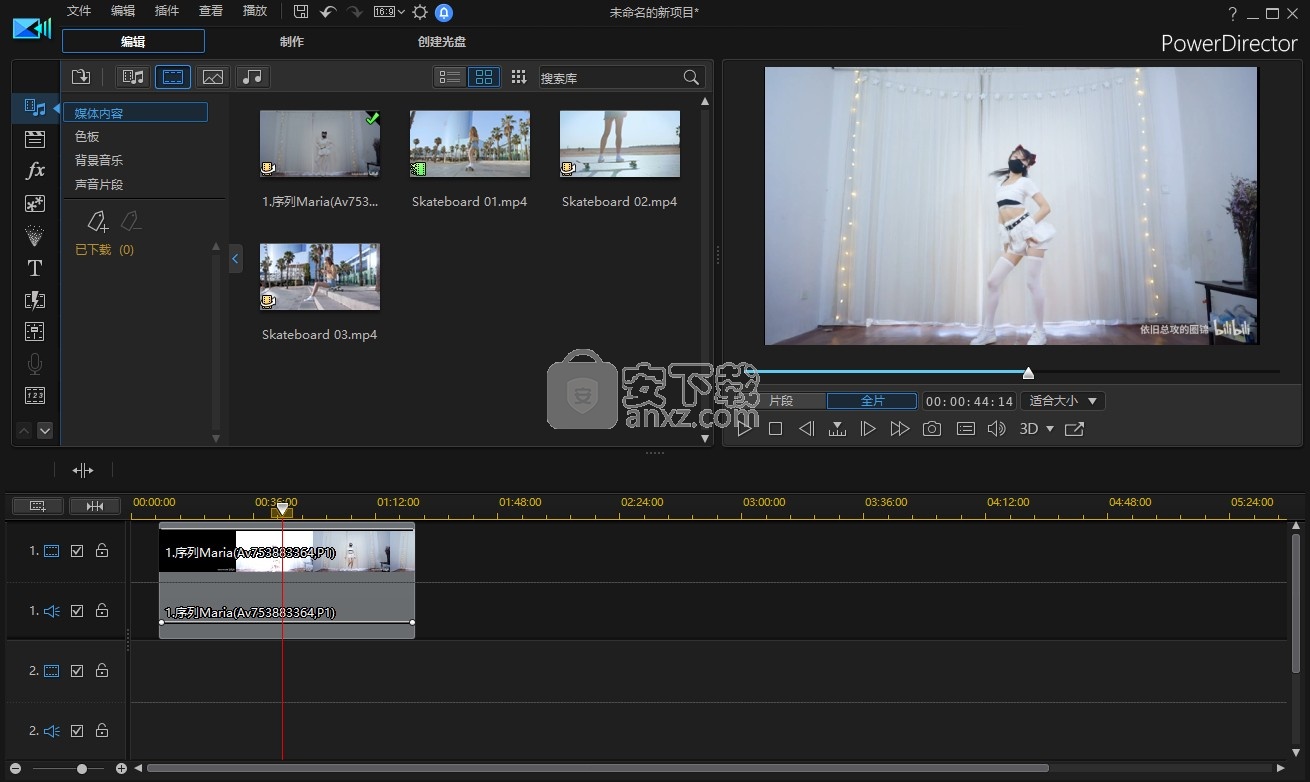Lock video track 2
Image resolution: width=1310 pixels, height=782 pixels.
102,670
